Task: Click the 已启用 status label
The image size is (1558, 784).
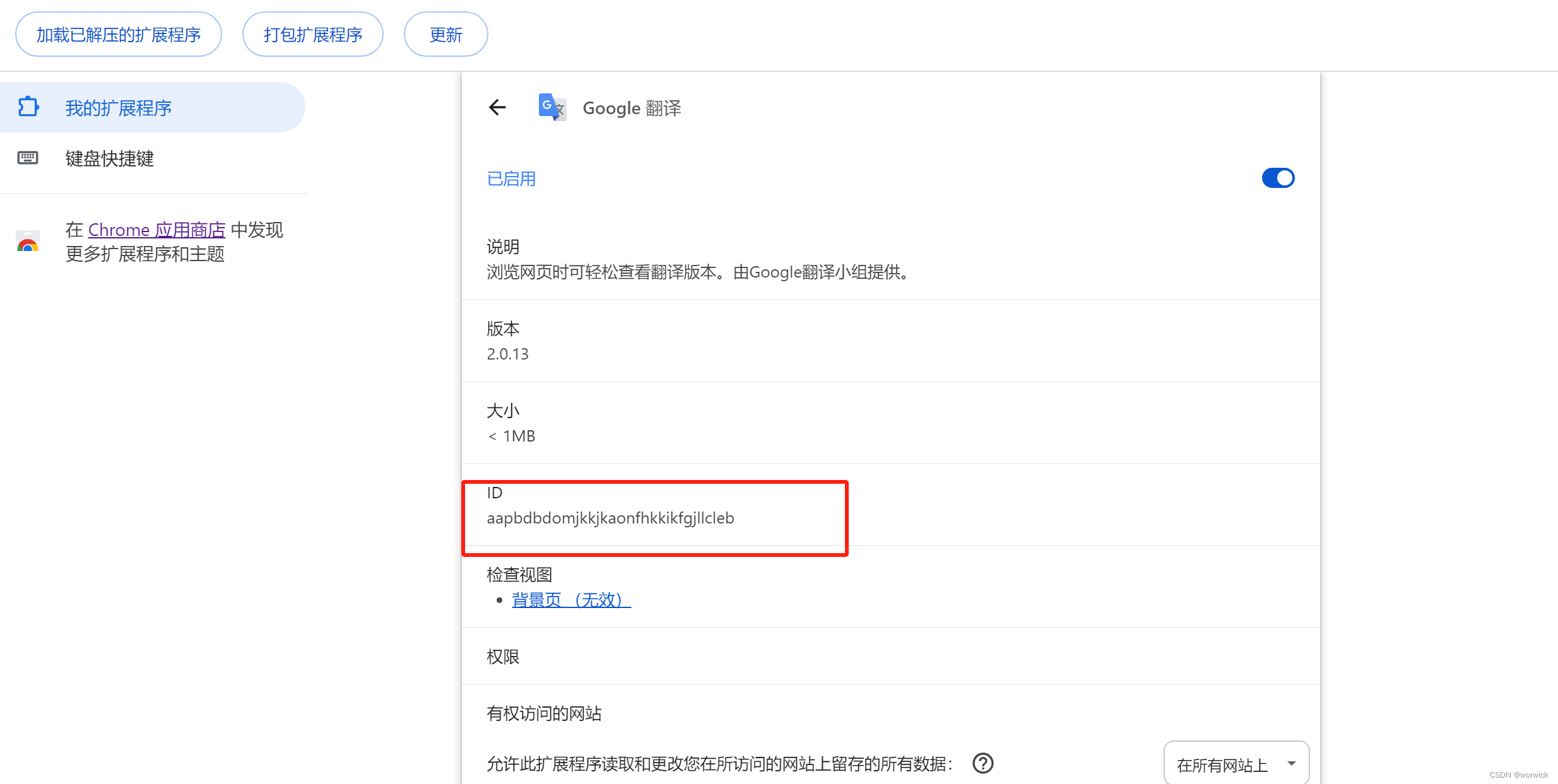Action: pyautogui.click(x=510, y=178)
